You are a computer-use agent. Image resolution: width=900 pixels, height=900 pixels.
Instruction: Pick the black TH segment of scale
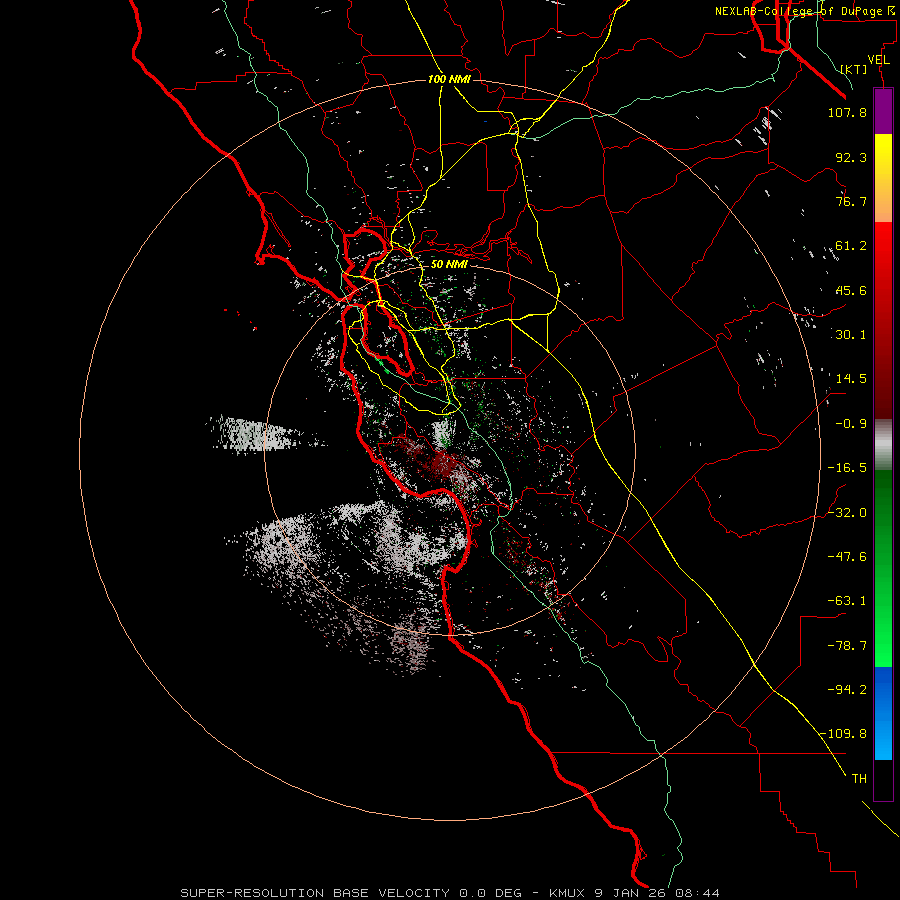click(883, 780)
